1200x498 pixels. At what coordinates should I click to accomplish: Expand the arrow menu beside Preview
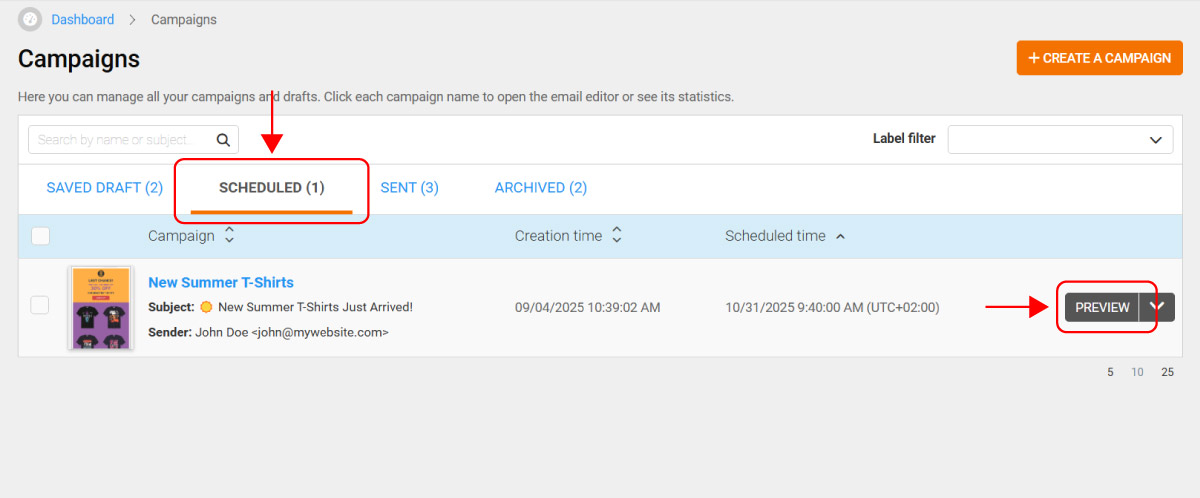click(x=1158, y=307)
